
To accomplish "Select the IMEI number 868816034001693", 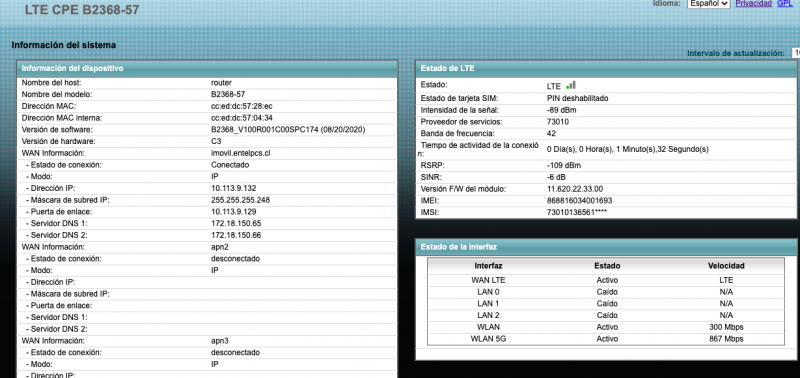I will (x=579, y=201).
